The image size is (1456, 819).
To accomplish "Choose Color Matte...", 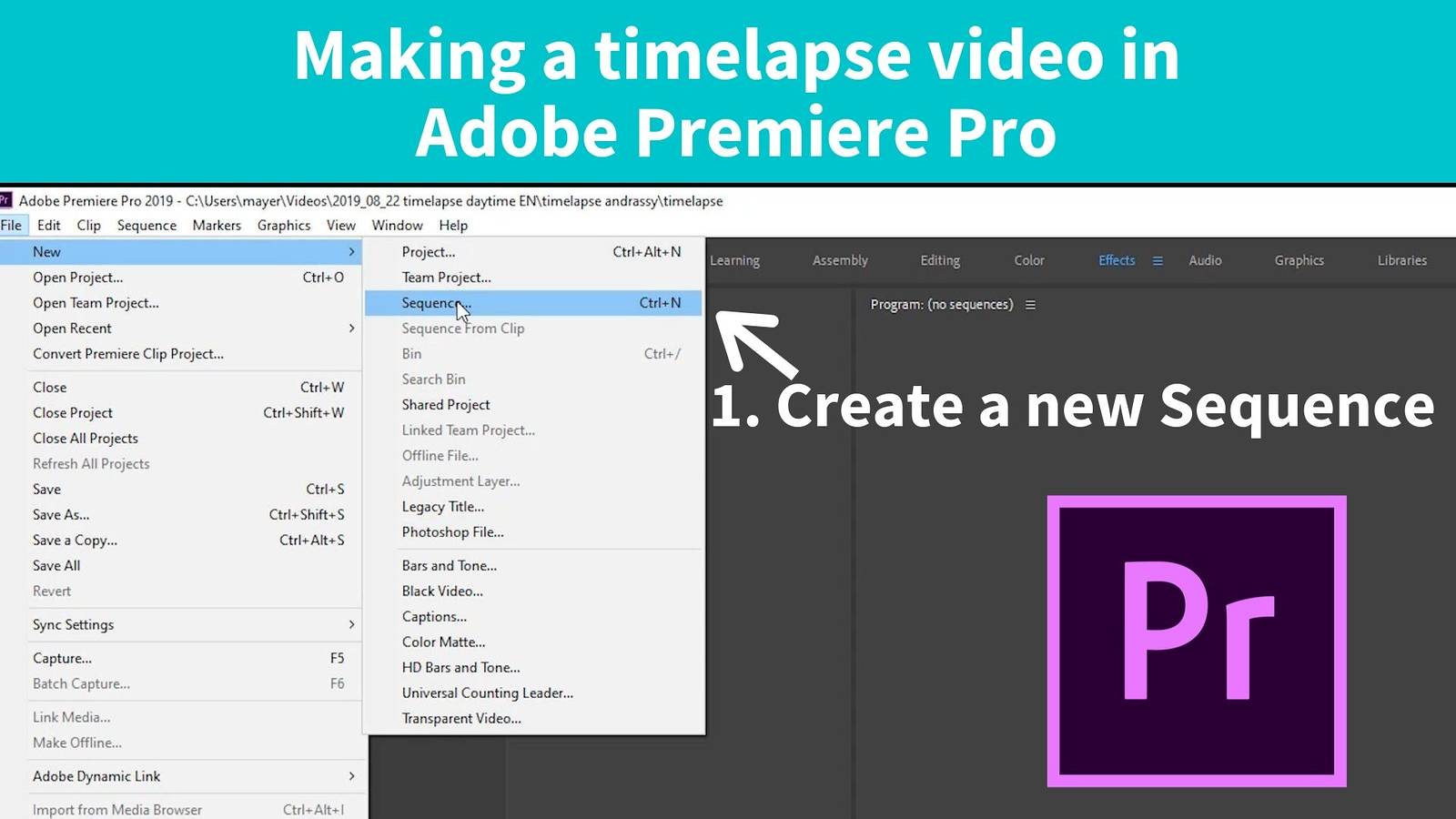I will (533, 642).
